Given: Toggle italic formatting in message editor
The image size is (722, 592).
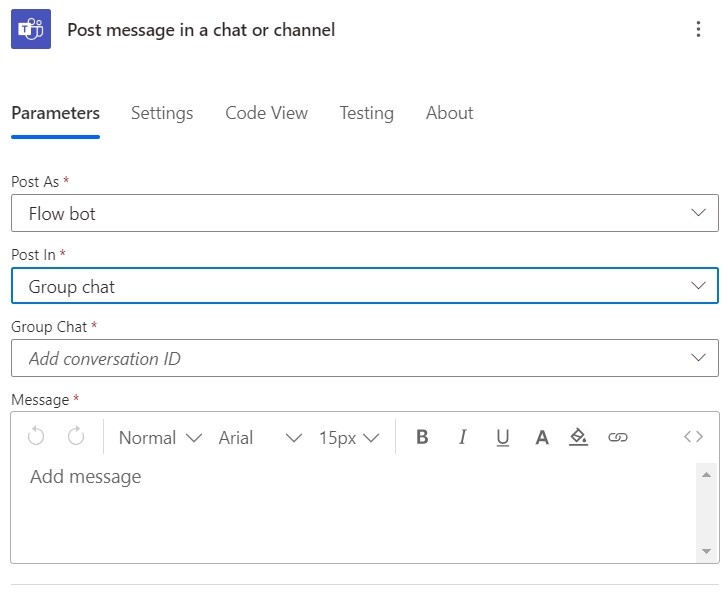Looking at the screenshot, I should [x=462, y=437].
